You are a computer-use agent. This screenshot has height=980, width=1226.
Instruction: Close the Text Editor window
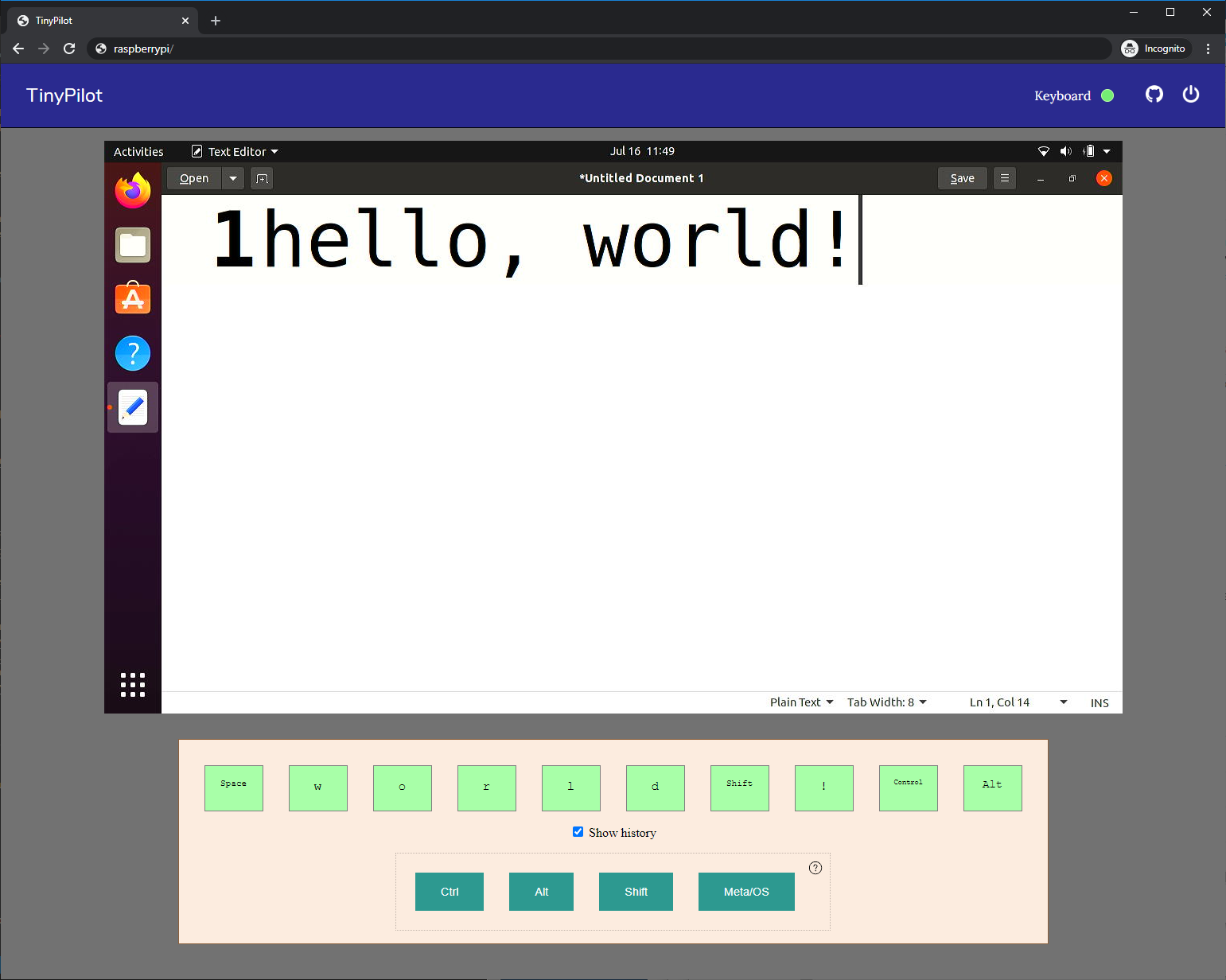tap(1104, 178)
